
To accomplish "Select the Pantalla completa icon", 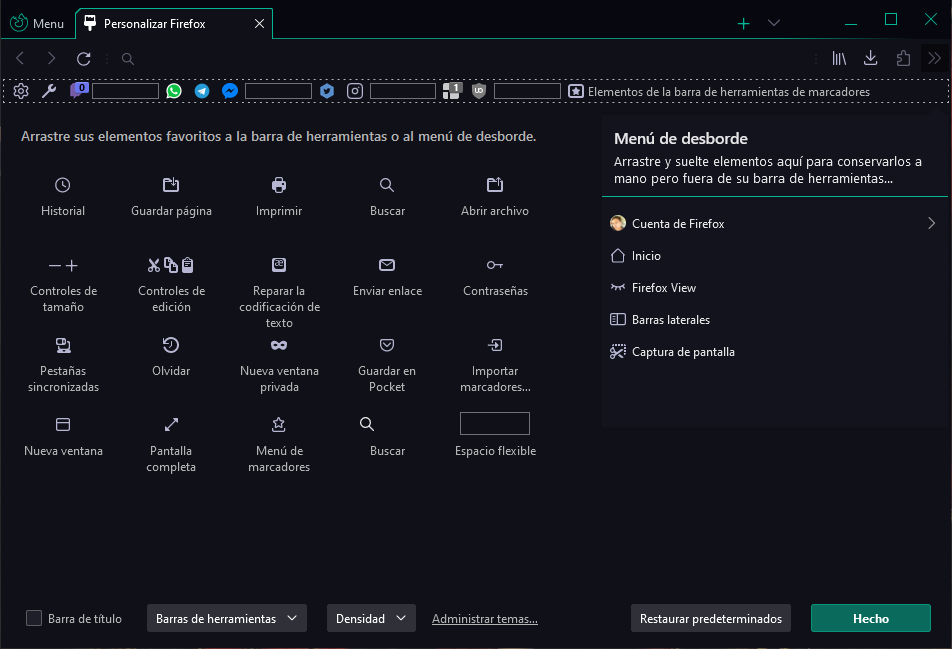I will (x=171, y=424).
